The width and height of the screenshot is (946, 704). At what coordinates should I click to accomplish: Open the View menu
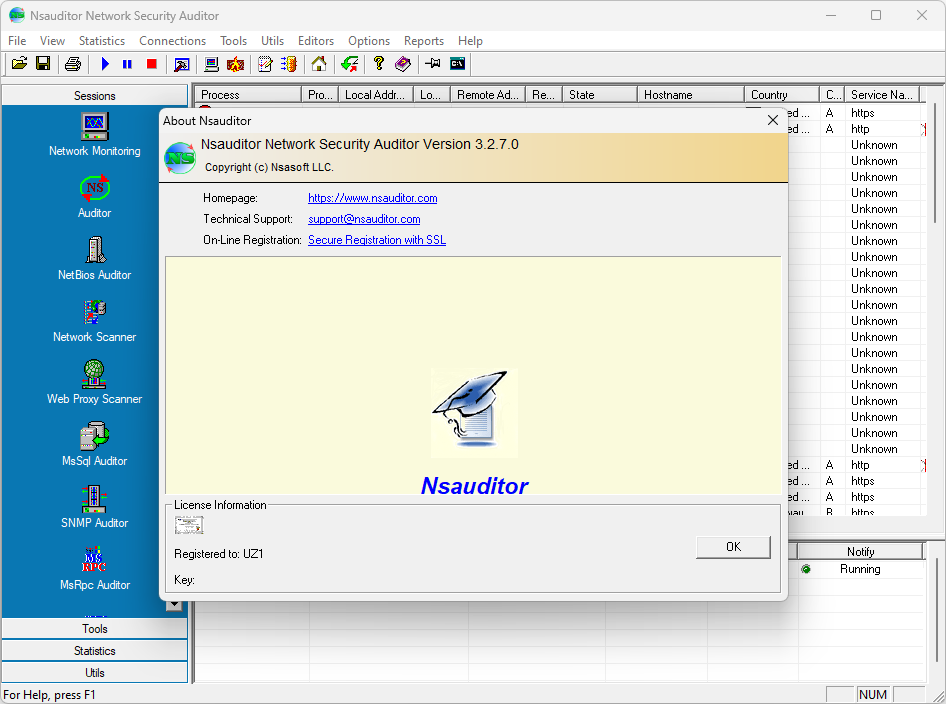pos(52,40)
